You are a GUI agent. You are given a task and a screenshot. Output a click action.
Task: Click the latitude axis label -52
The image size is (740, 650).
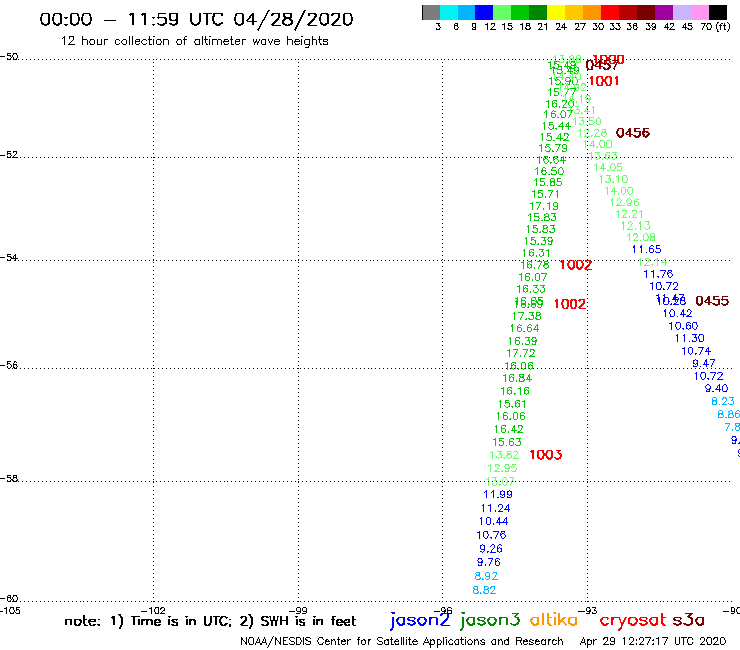[9, 155]
